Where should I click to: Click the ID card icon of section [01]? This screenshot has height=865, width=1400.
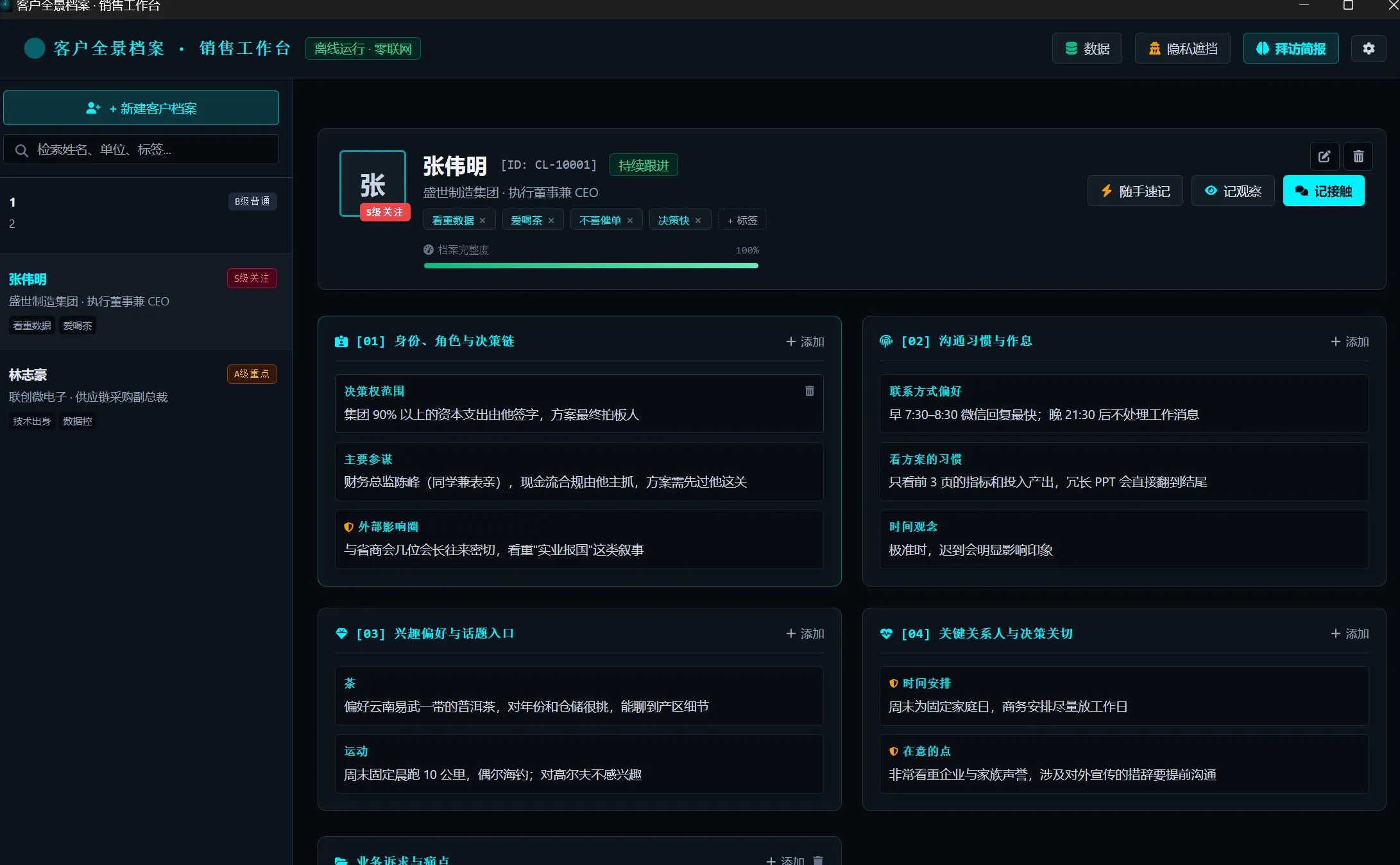341,341
